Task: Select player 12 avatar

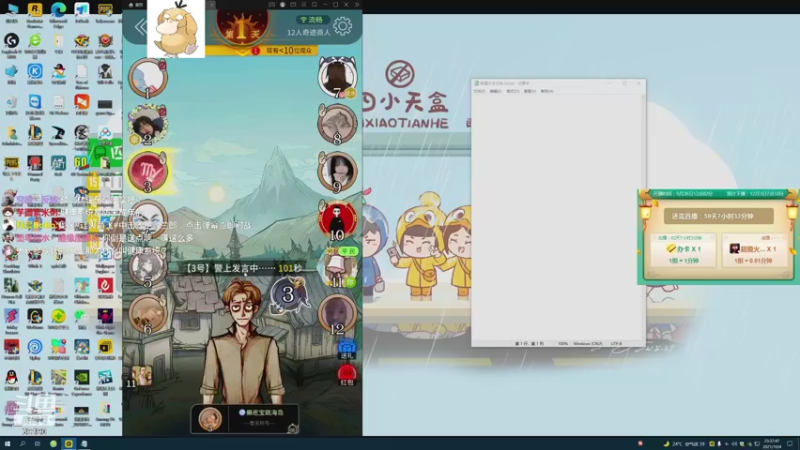Action: coord(337,315)
